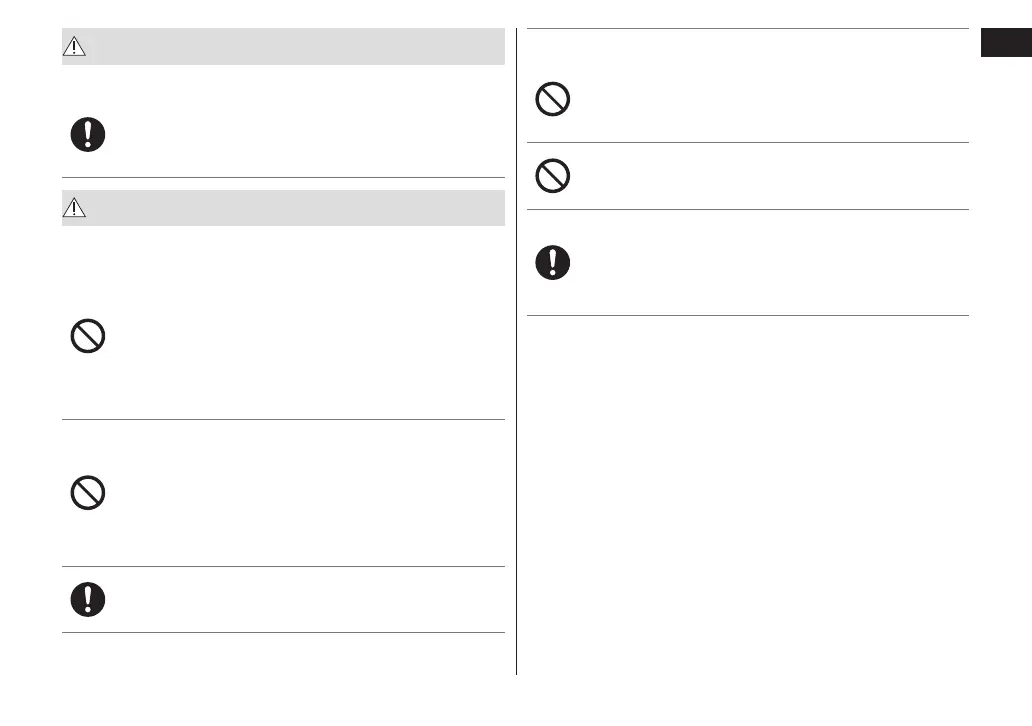Click the warning triangle in the top gray header

pos(77,47)
